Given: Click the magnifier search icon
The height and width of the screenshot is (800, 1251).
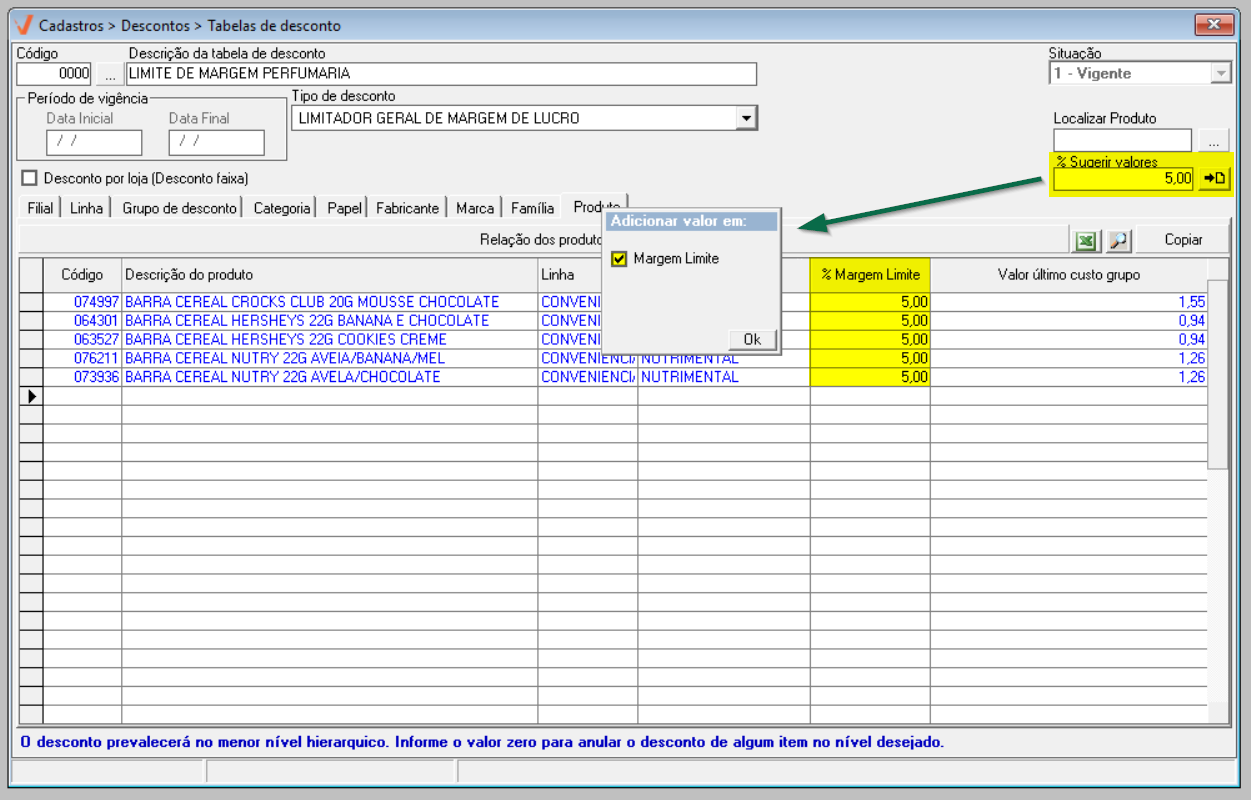Looking at the screenshot, I should (x=1117, y=240).
